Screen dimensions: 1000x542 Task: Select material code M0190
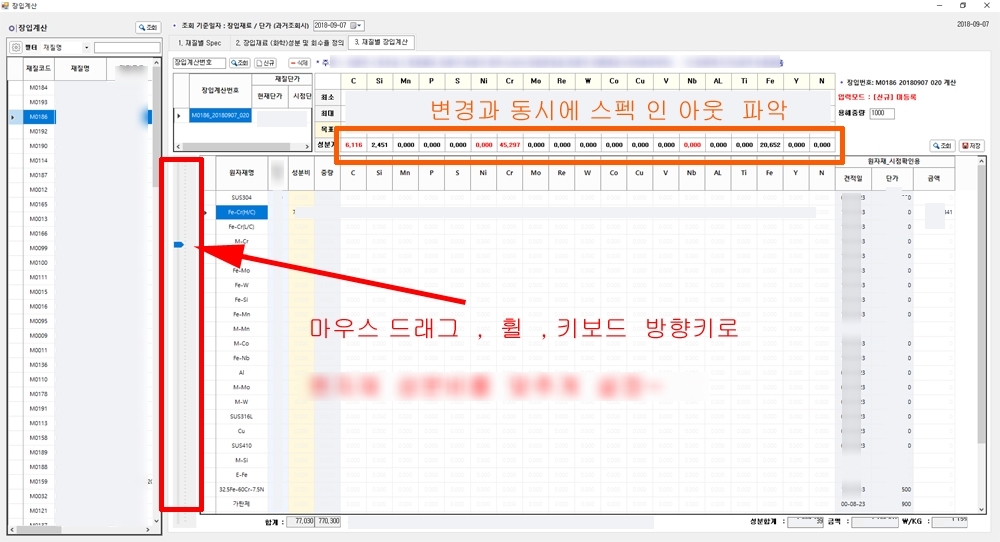tap(38, 146)
